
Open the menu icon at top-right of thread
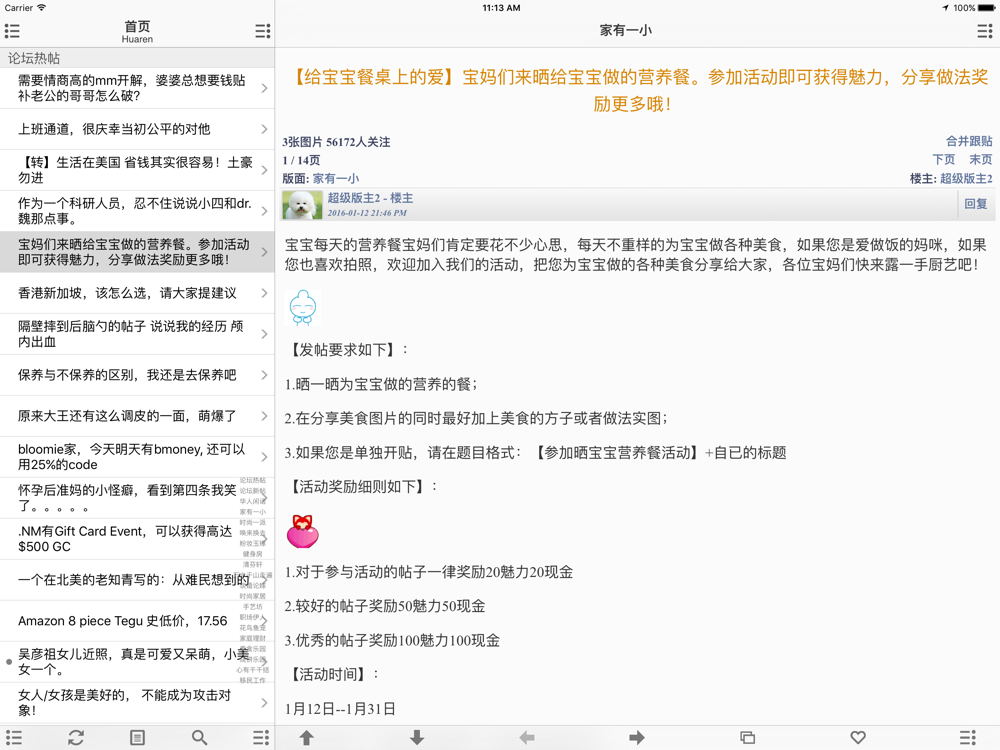pyautogui.click(x=985, y=31)
